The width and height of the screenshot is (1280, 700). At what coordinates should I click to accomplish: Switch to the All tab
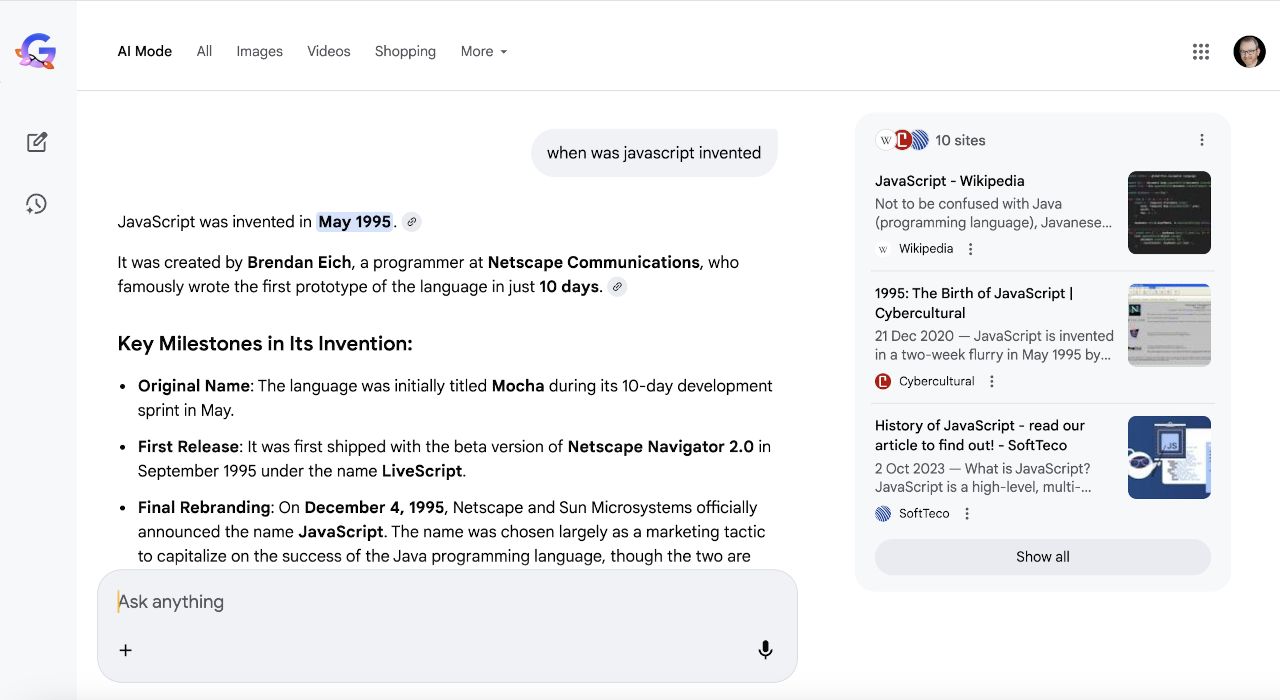click(204, 52)
